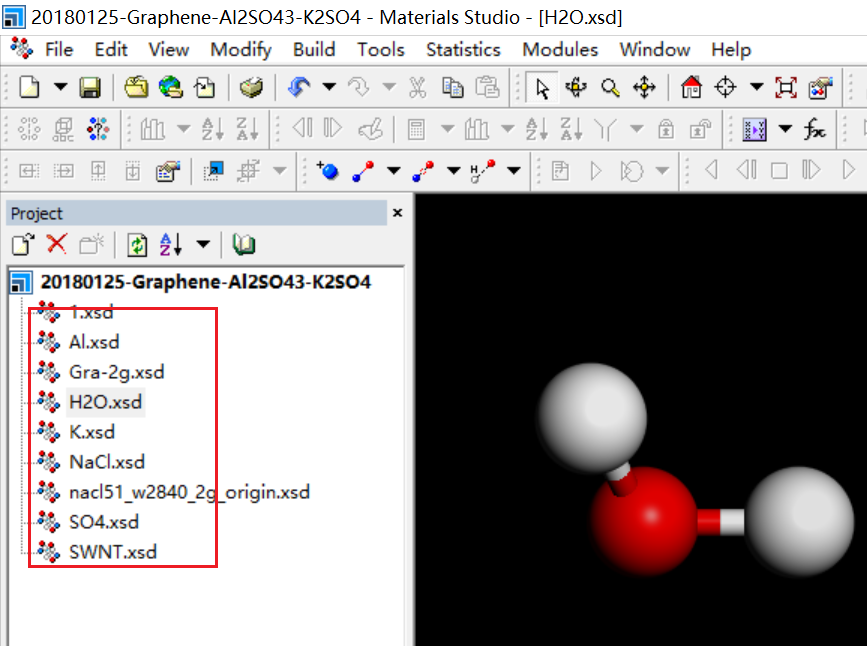Screen dimensions: 867x646
Task: Click the Cut scissors icon
Action: tap(418, 87)
